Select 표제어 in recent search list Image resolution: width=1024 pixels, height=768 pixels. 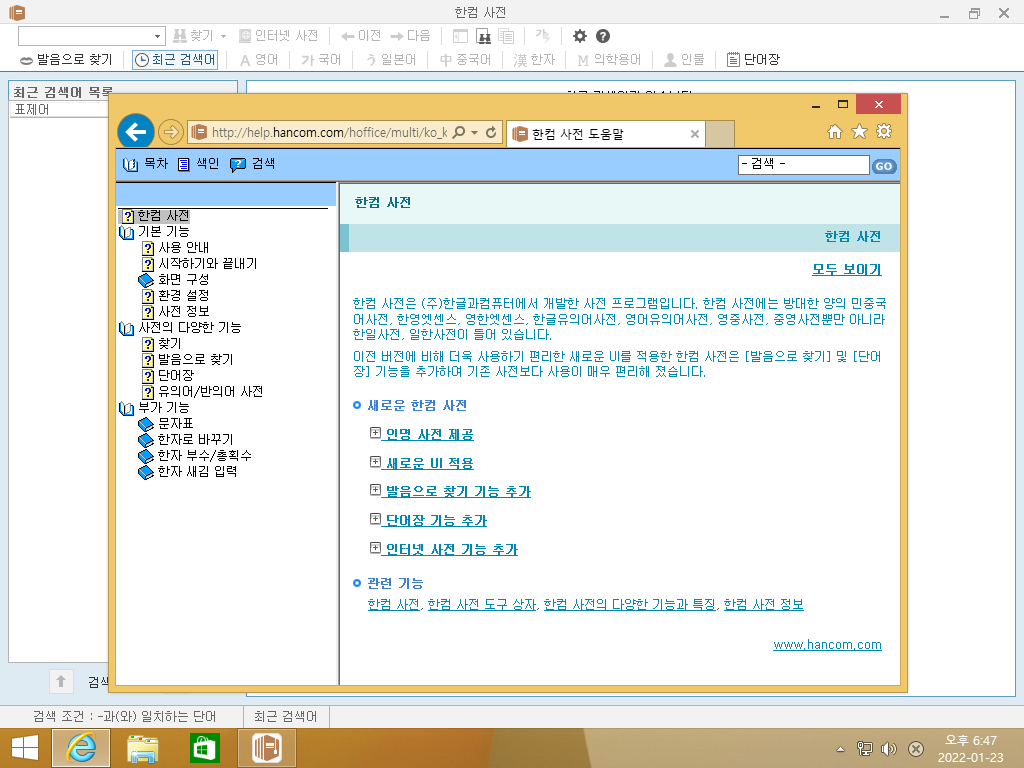31,110
